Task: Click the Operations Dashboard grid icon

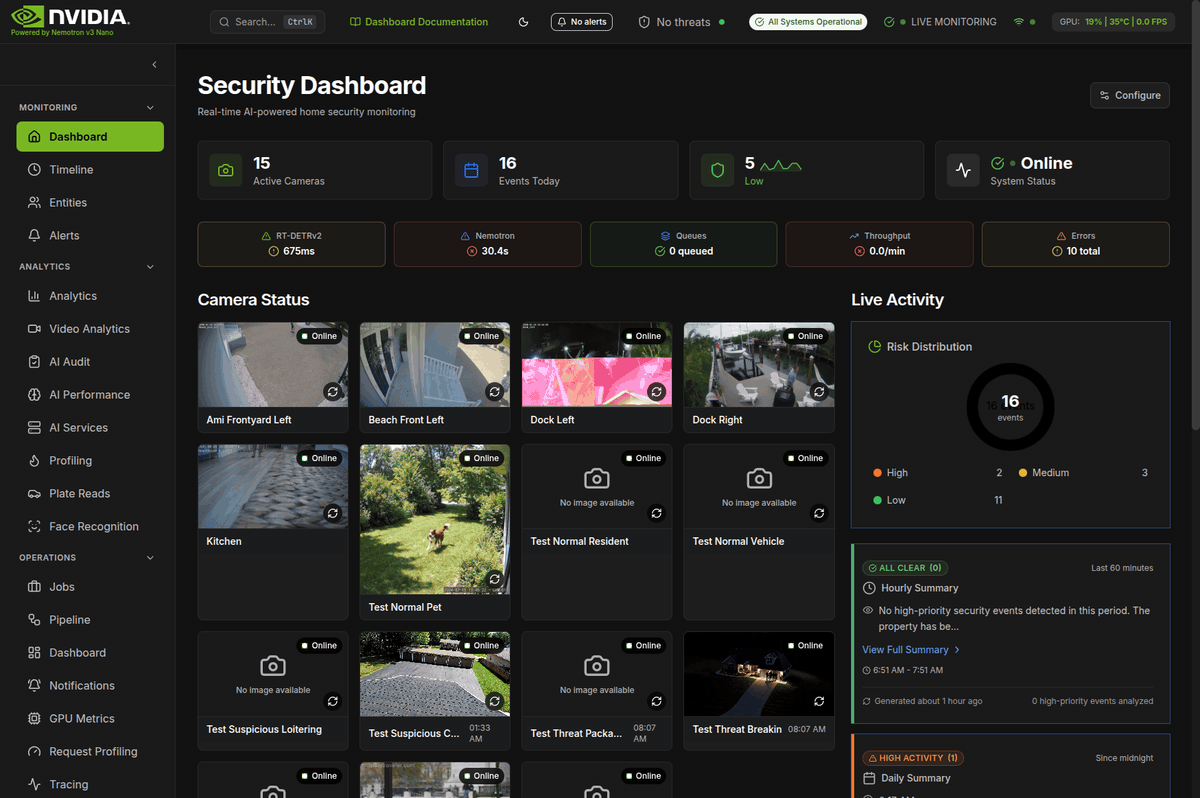Action: [x=34, y=653]
